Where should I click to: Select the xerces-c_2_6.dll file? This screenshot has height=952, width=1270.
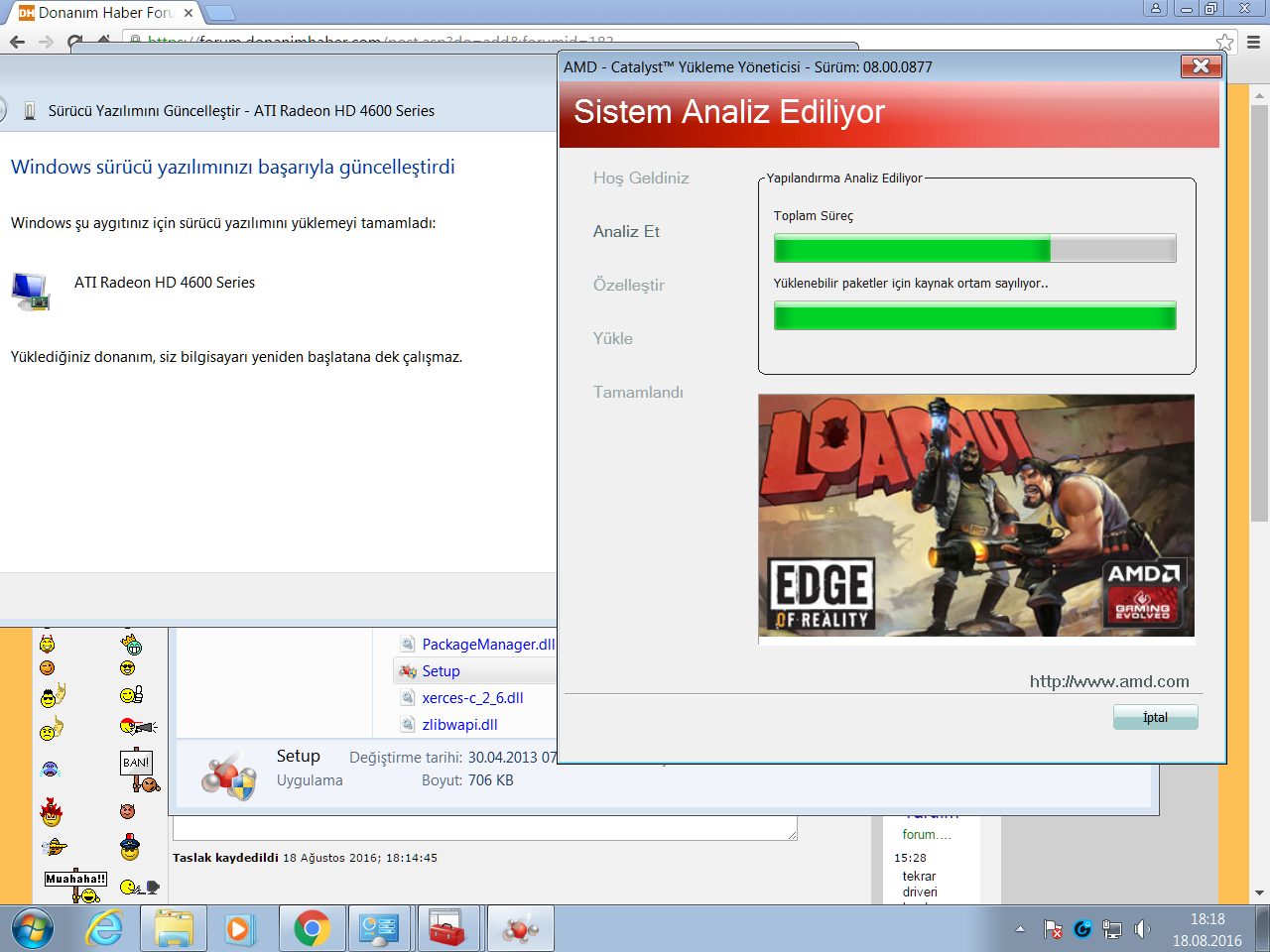coord(472,698)
